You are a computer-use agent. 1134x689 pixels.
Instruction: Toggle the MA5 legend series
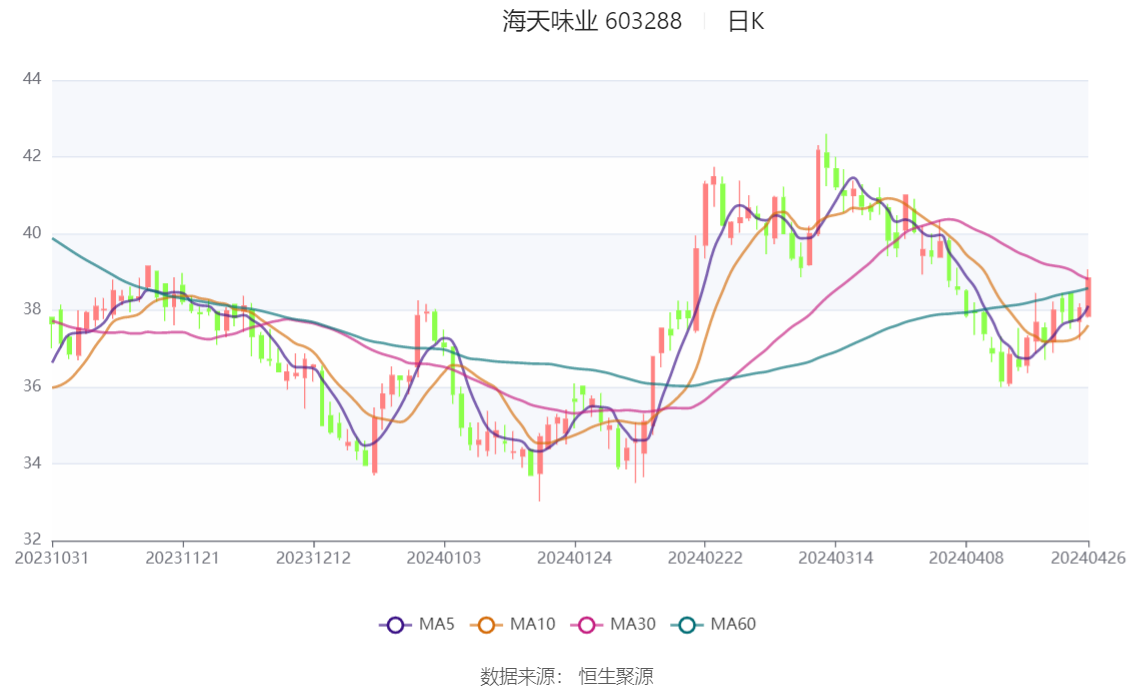(x=417, y=625)
